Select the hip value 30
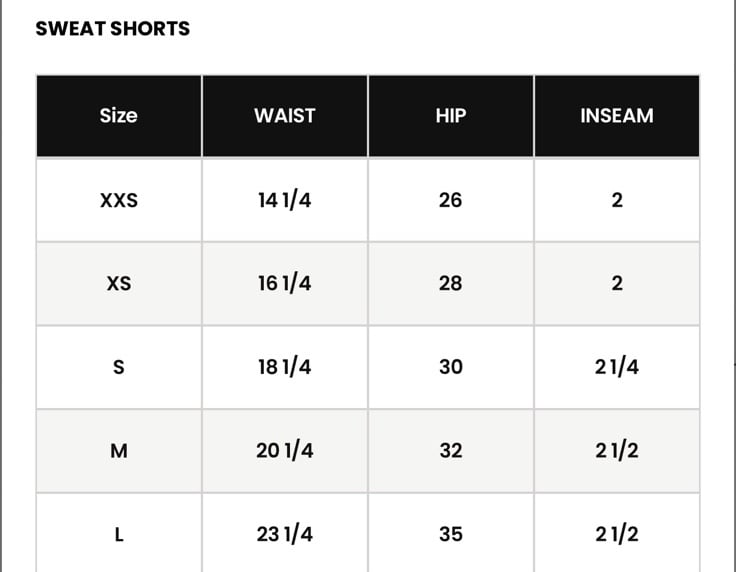Viewport: 736px width, 572px height. click(x=451, y=367)
